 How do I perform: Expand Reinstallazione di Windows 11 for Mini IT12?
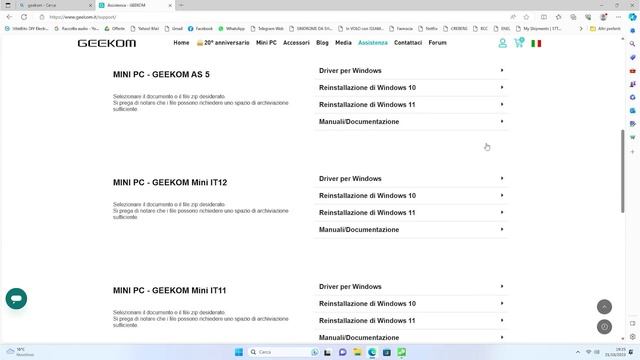[411, 213]
